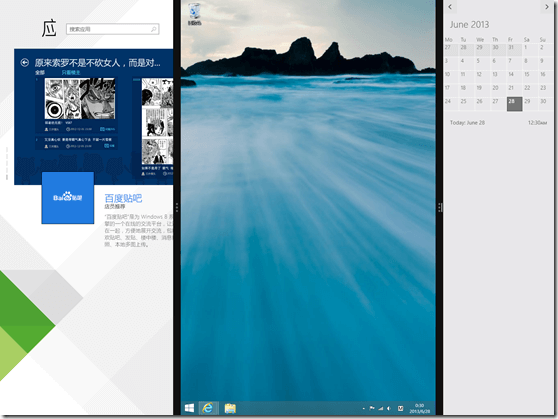Viewport: 558px width, 419px height.
Task: Select highlighted June 28 in calendar
Action: point(515,104)
